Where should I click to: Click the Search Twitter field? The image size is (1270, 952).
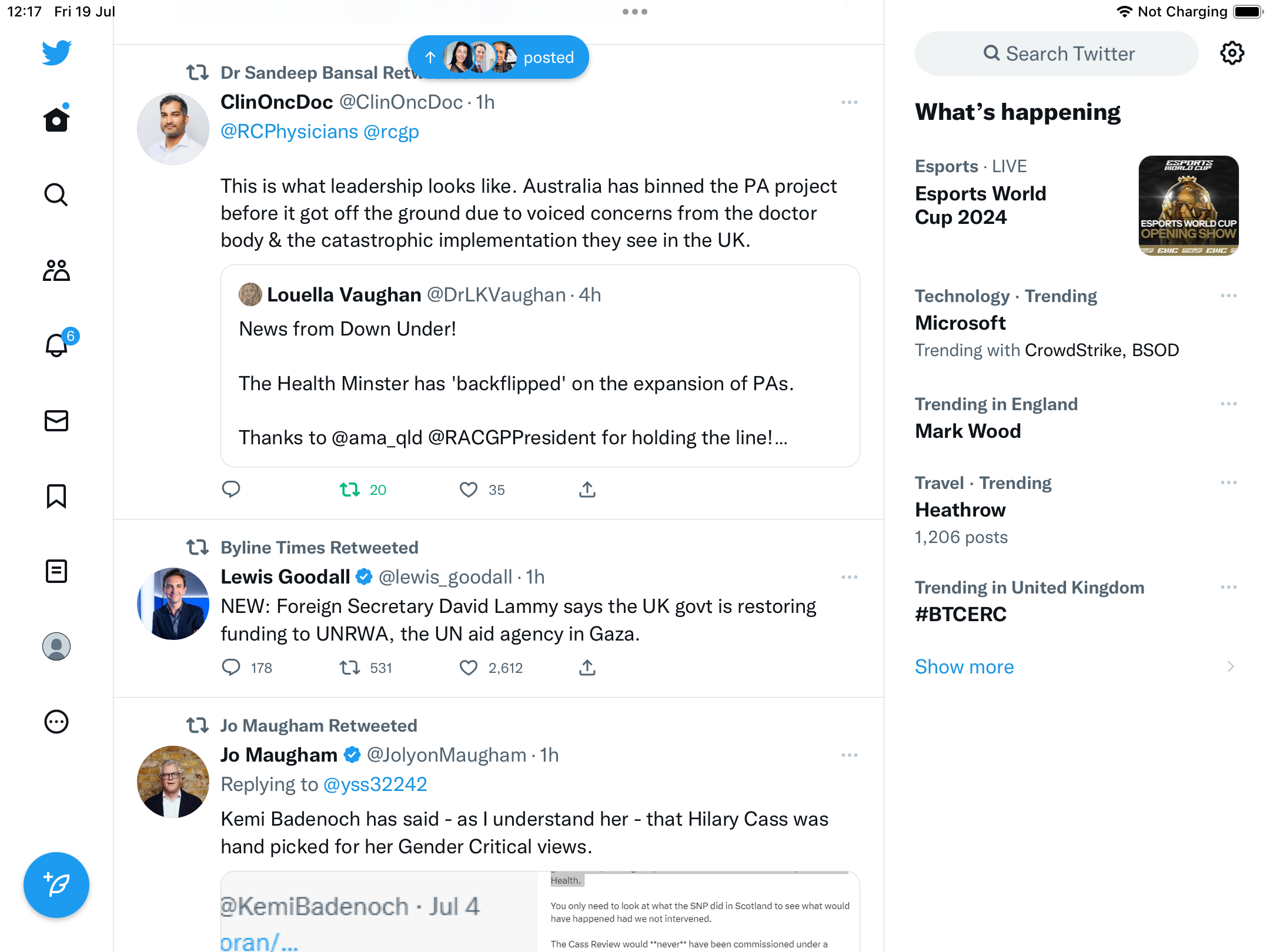click(x=1057, y=53)
